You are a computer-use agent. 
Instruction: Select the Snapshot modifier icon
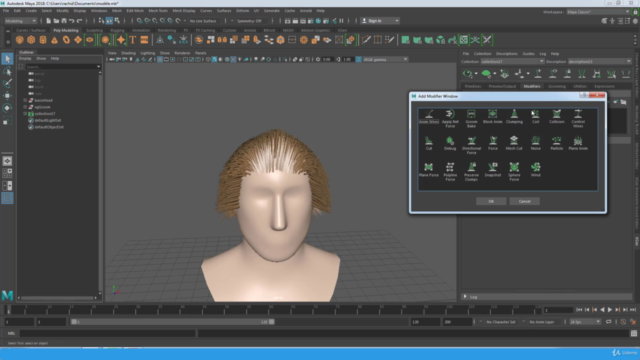493,170
